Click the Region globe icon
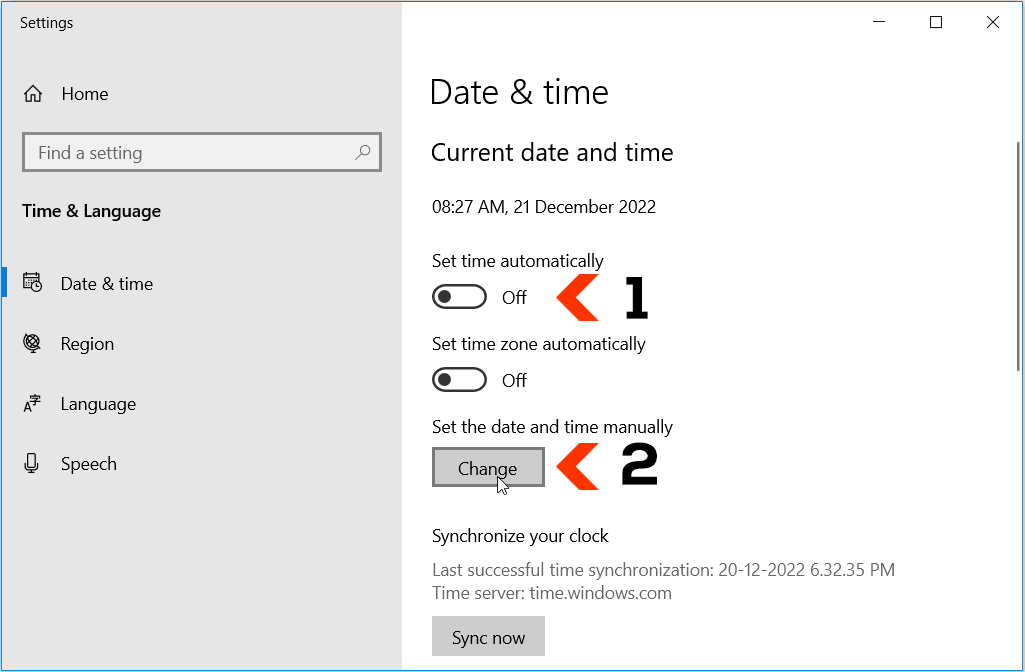Screen dimensions: 1025x672 tap(33, 343)
